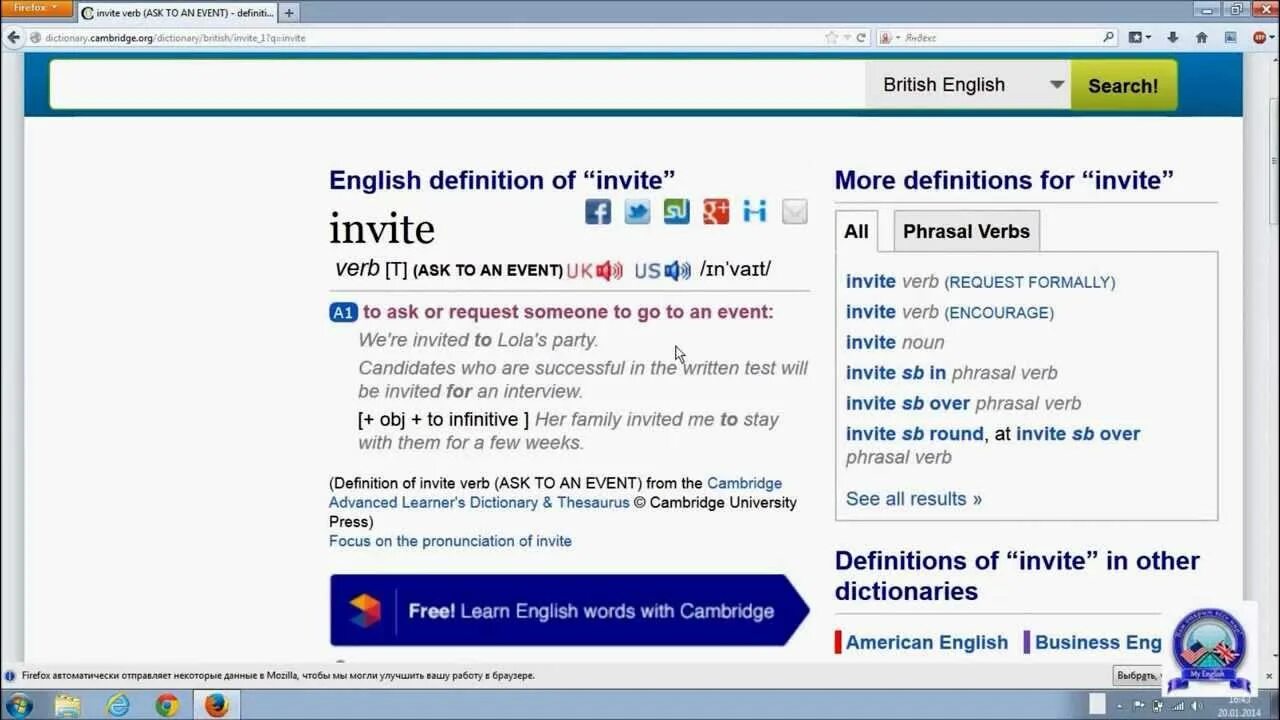This screenshot has height=720, width=1280.
Task: Click See all results link
Action: click(x=914, y=498)
